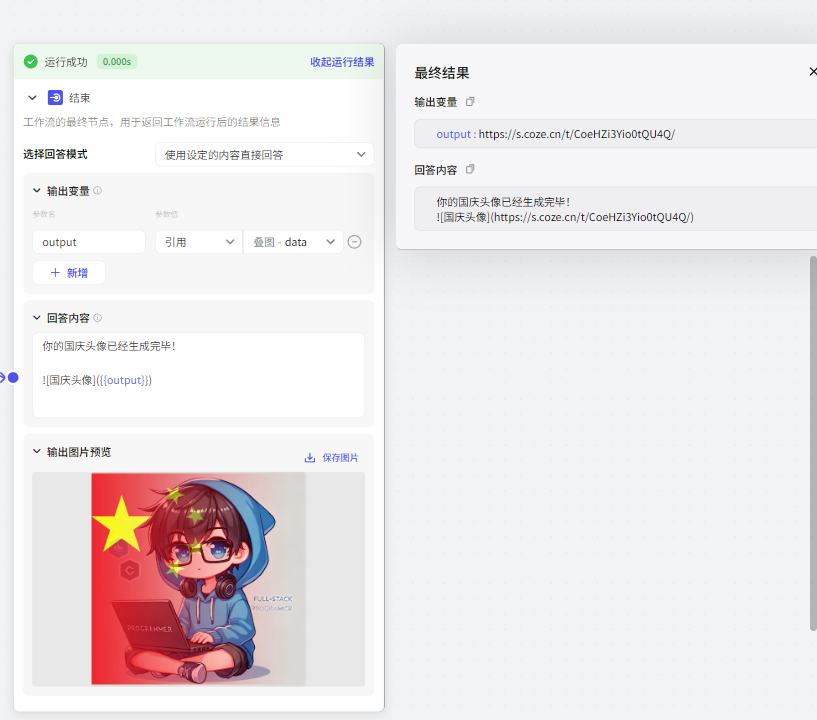
Task: Click inside the 回答内容 text editor
Action: [199, 375]
